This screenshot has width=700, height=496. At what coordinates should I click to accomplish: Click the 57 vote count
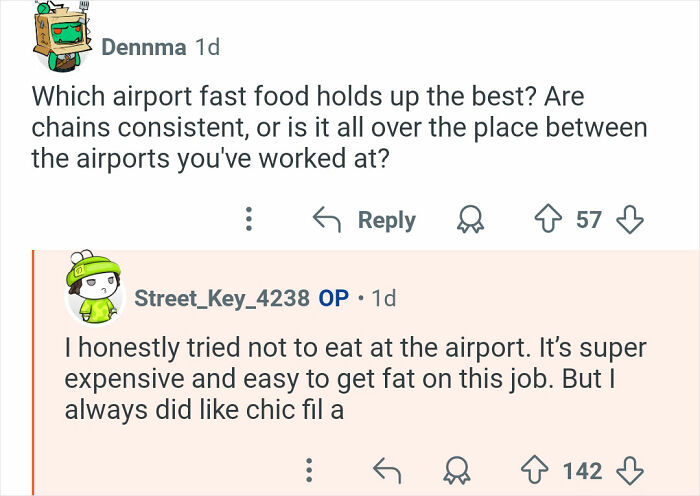(589, 220)
